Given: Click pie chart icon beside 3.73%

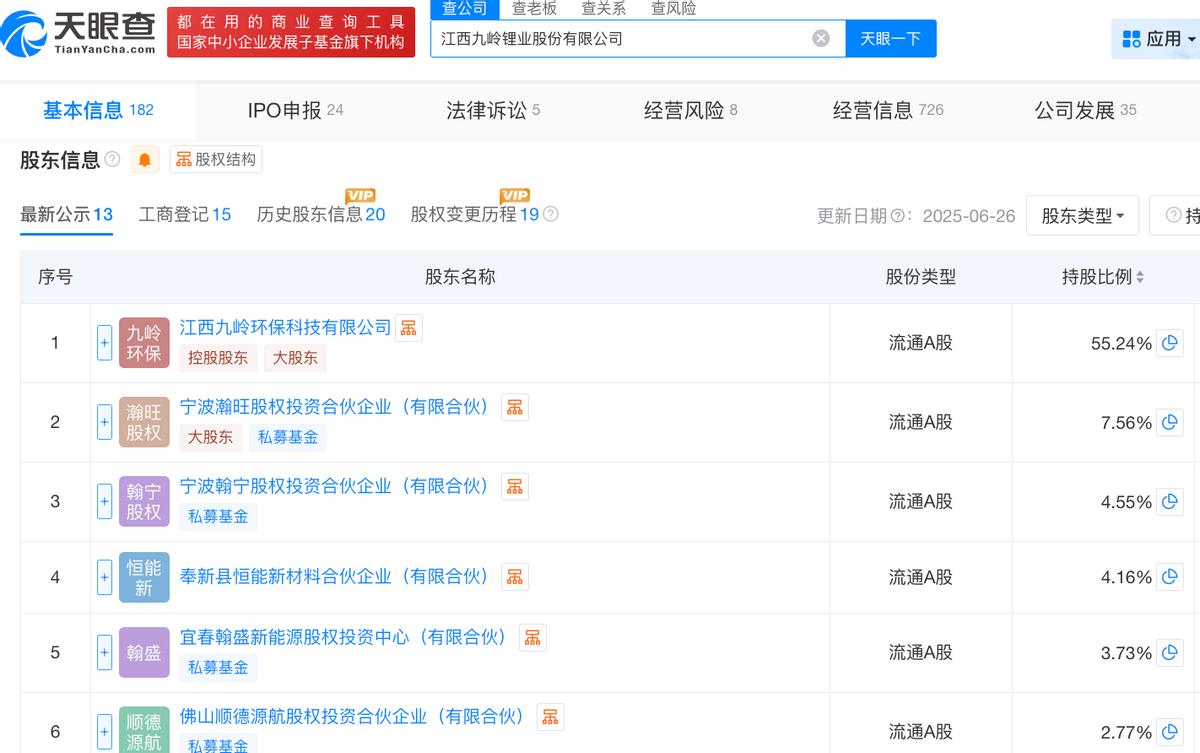Looking at the screenshot, I should tap(1170, 652).
